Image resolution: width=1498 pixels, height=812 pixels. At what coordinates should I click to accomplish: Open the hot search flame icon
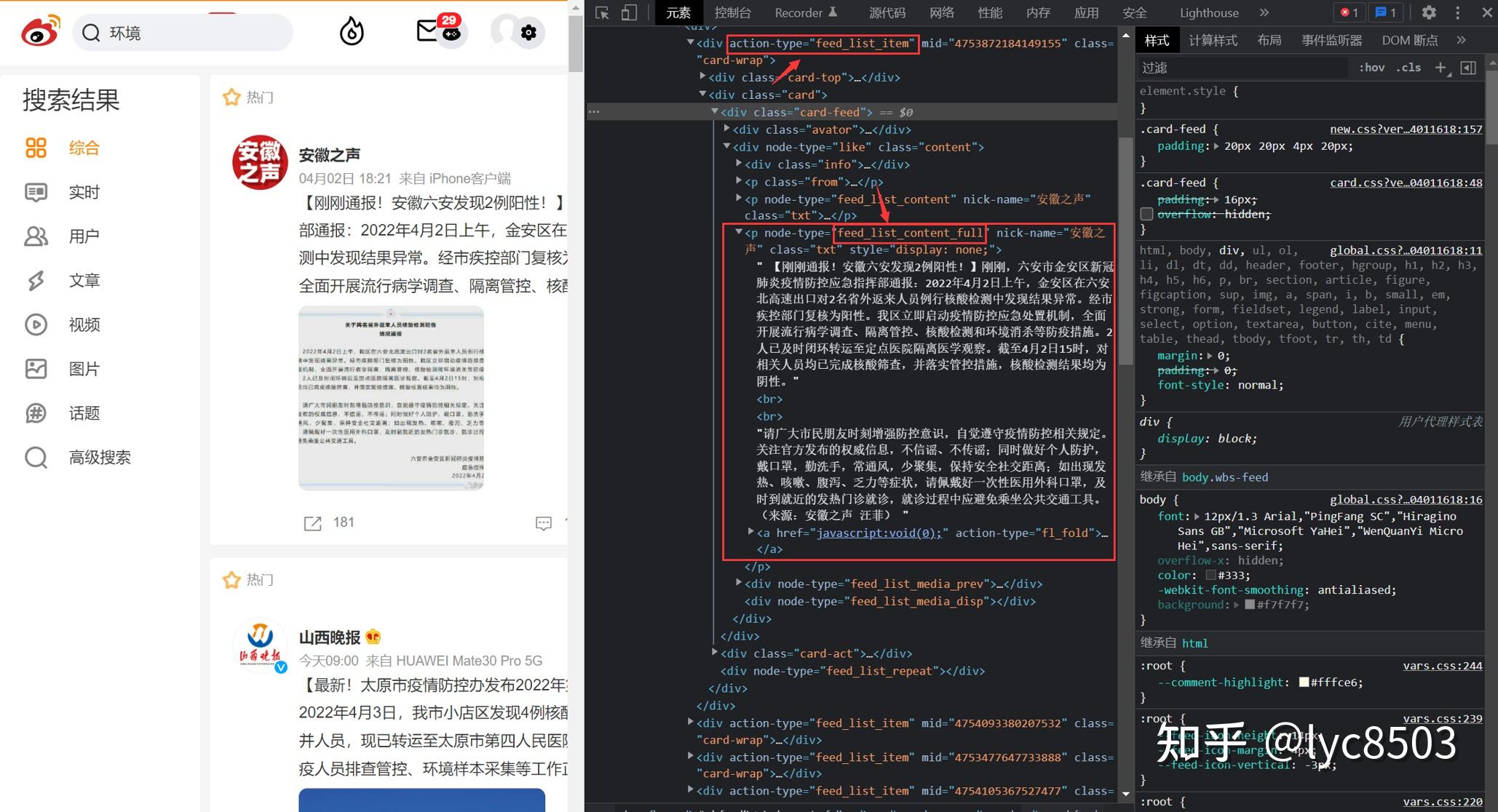click(352, 31)
